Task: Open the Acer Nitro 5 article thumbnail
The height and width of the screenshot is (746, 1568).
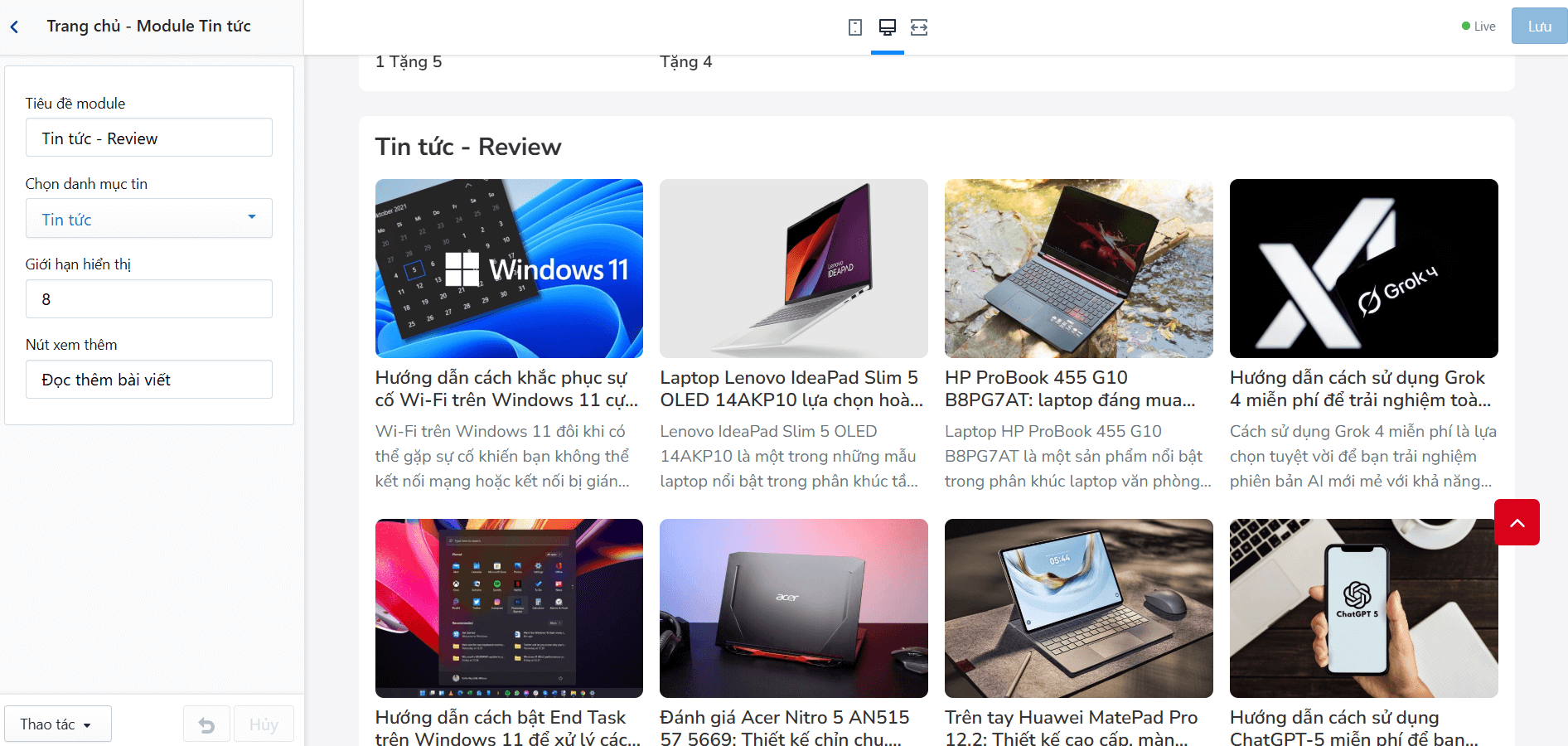Action: pos(794,608)
